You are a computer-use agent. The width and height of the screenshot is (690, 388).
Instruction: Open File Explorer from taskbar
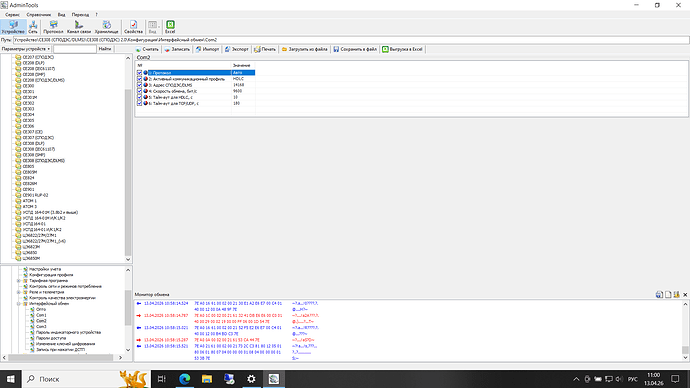click(207, 379)
